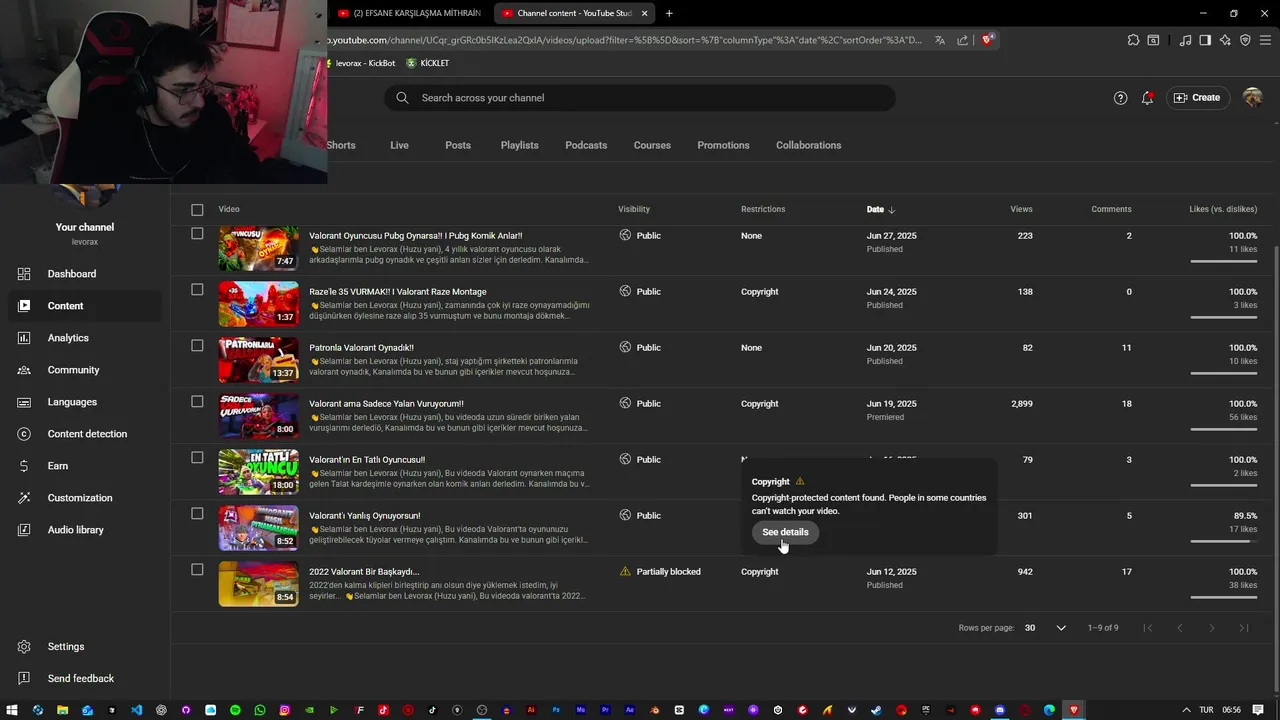Click the Public globe icon for Patronla Valorant Oynadık
Image resolution: width=1280 pixels, height=720 pixels.
point(625,348)
